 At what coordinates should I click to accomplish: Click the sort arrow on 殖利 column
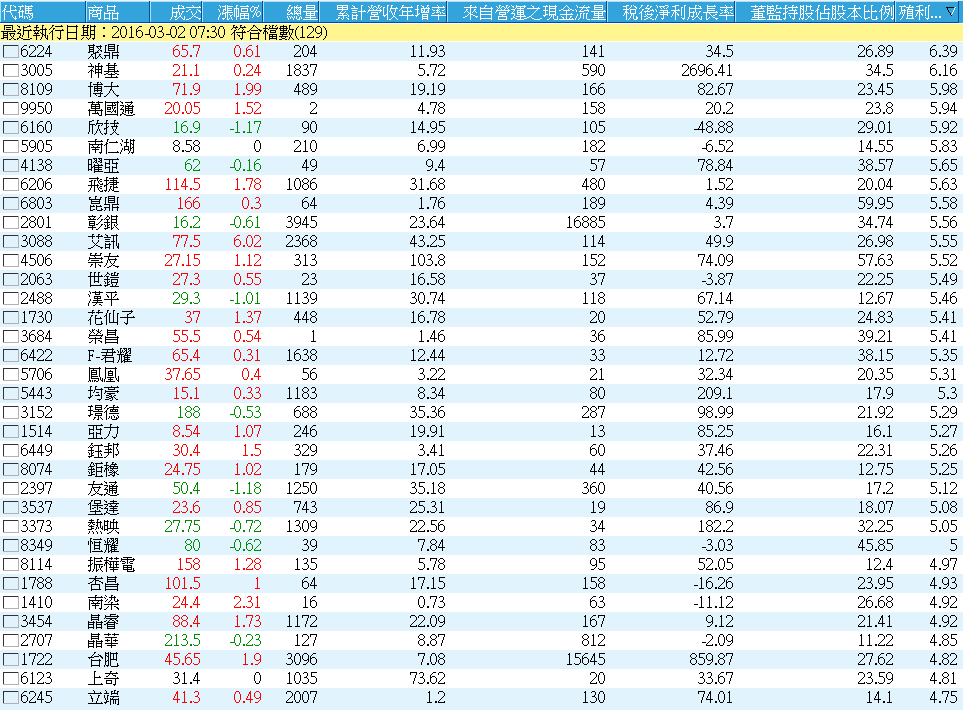(949, 13)
